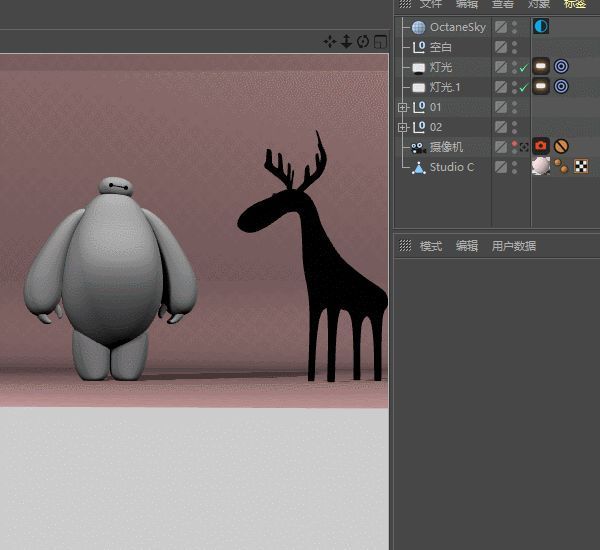Click the viewport move camera icon

pos(329,41)
